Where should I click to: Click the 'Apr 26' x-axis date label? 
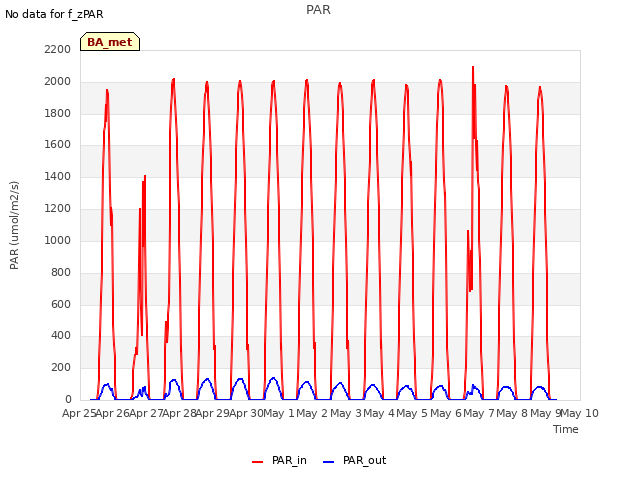click(x=112, y=413)
